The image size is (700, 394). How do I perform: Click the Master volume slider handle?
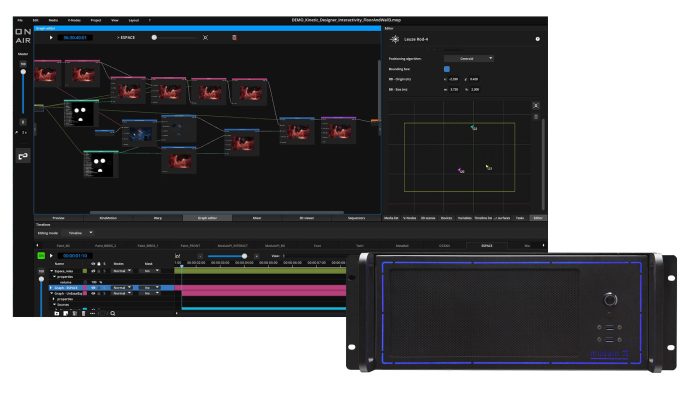[x=23, y=72]
